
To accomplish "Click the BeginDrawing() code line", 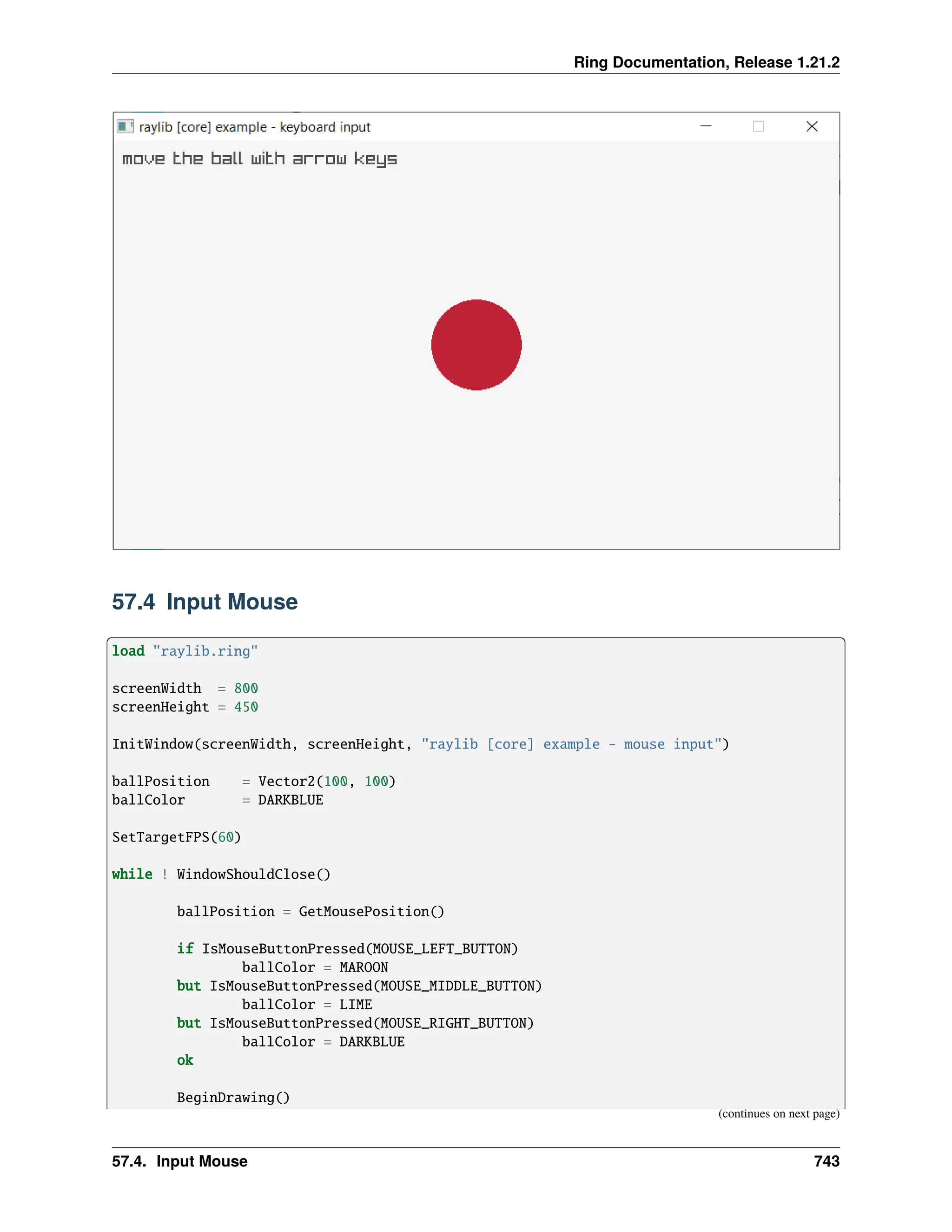I will coord(233,1098).
